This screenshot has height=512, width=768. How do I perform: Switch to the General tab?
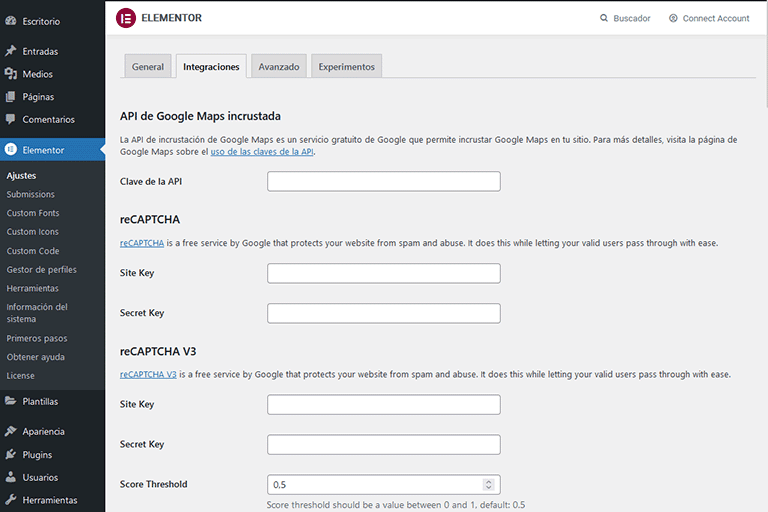click(x=147, y=67)
